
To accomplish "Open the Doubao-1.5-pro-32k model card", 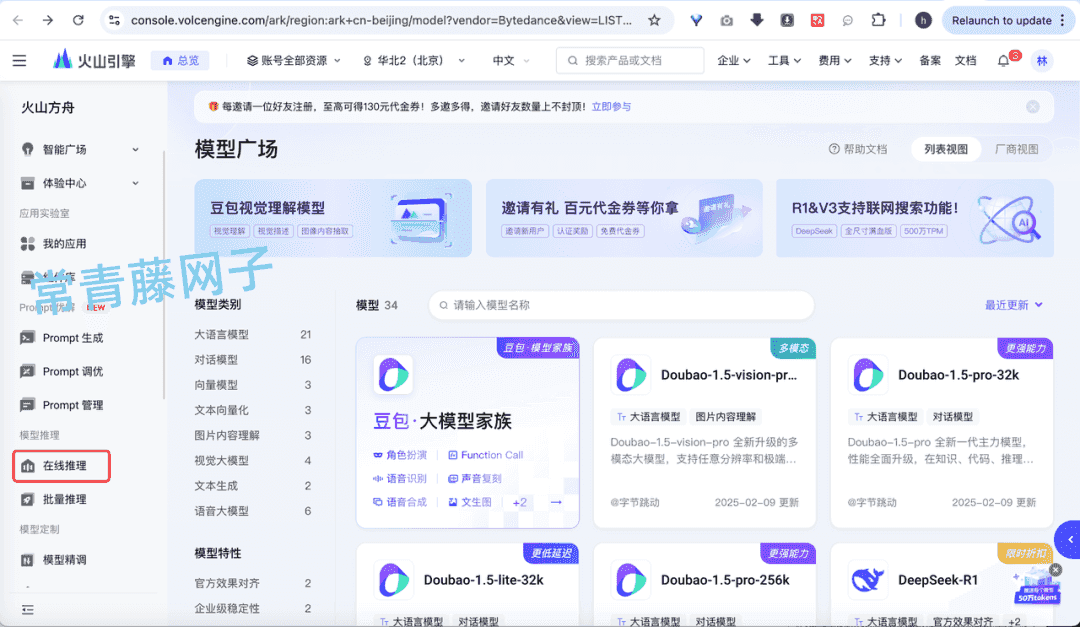I will coord(942,433).
